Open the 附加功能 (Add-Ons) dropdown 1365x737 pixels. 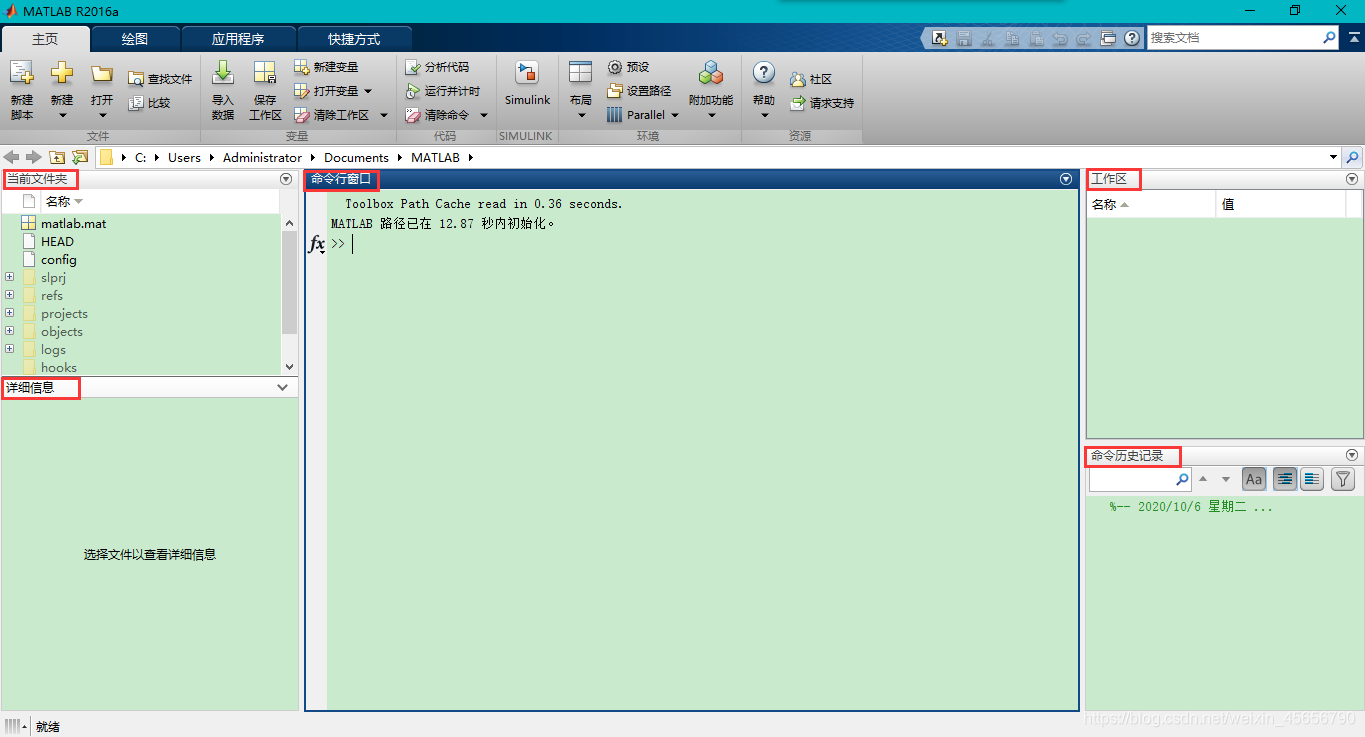click(711, 115)
